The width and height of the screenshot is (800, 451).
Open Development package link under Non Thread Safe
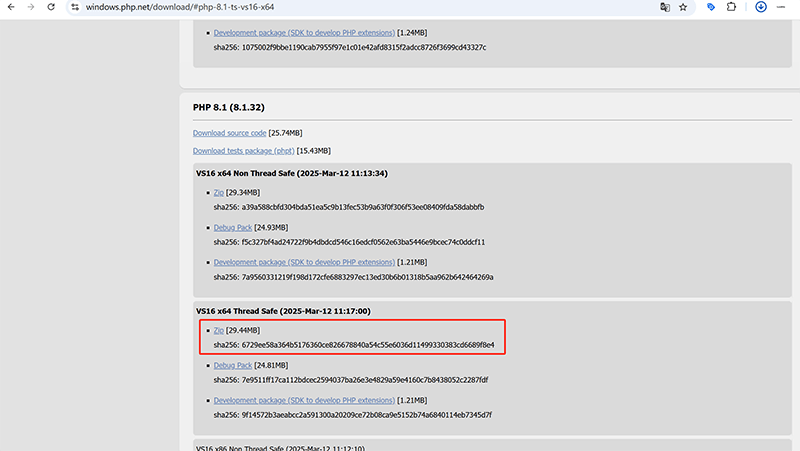pyautogui.click(x=304, y=262)
